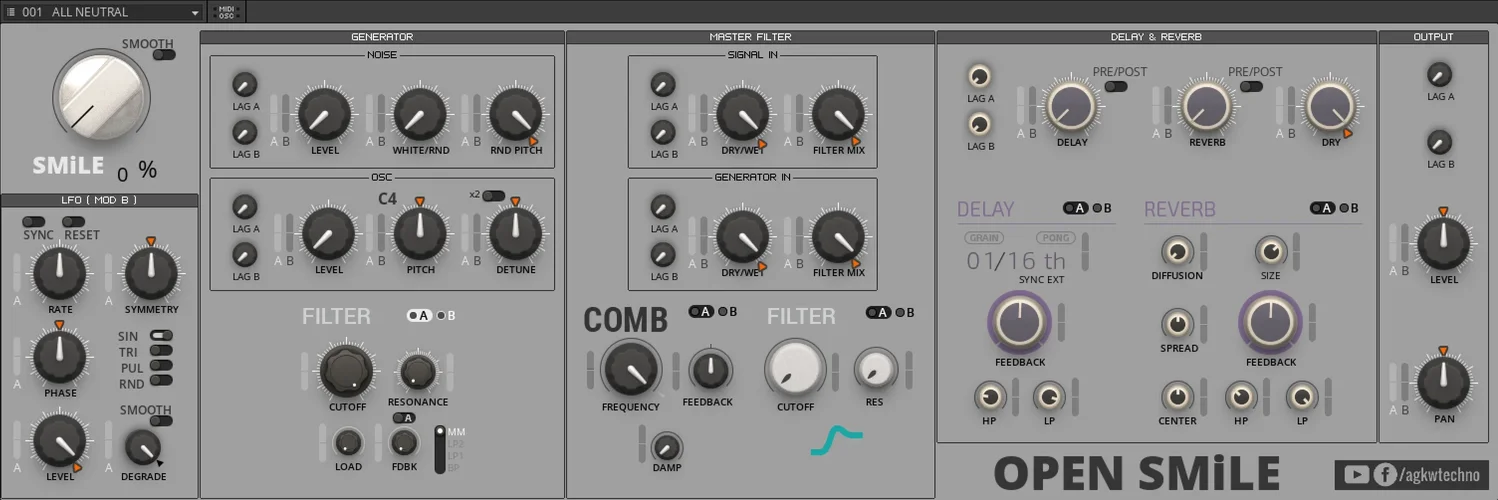Click the REVERB amount knob
This screenshot has height=500, width=1498.
[1207, 106]
